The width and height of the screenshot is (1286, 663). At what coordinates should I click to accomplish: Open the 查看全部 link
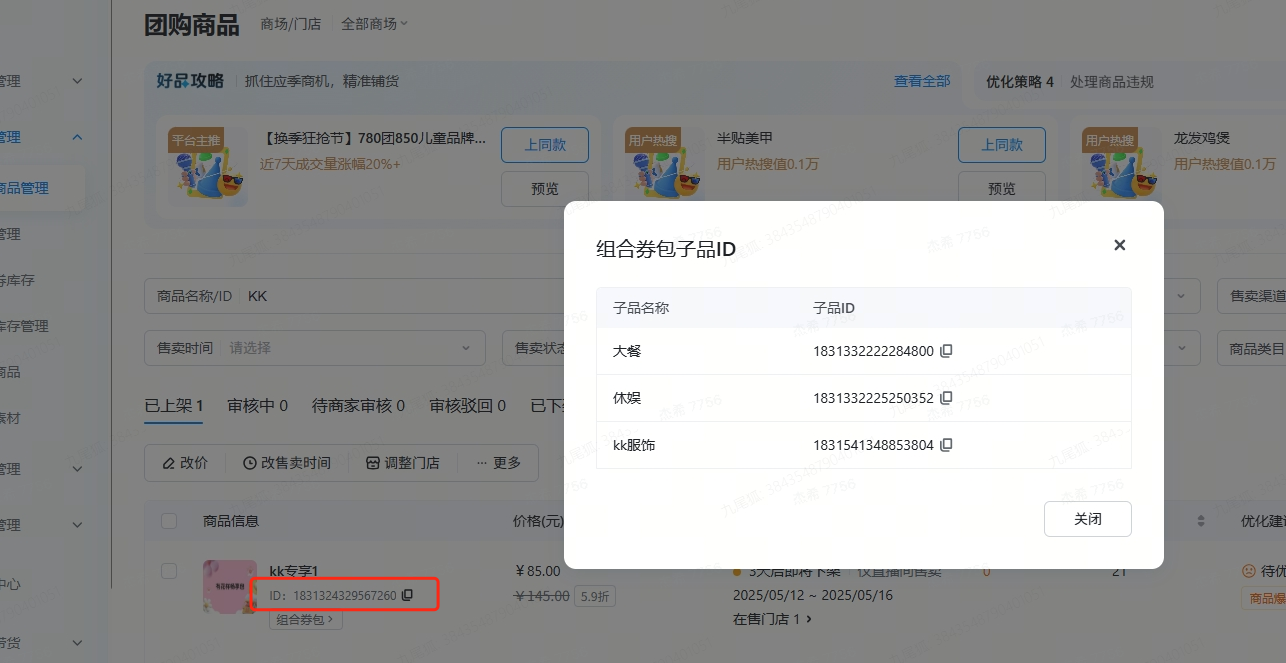921,81
